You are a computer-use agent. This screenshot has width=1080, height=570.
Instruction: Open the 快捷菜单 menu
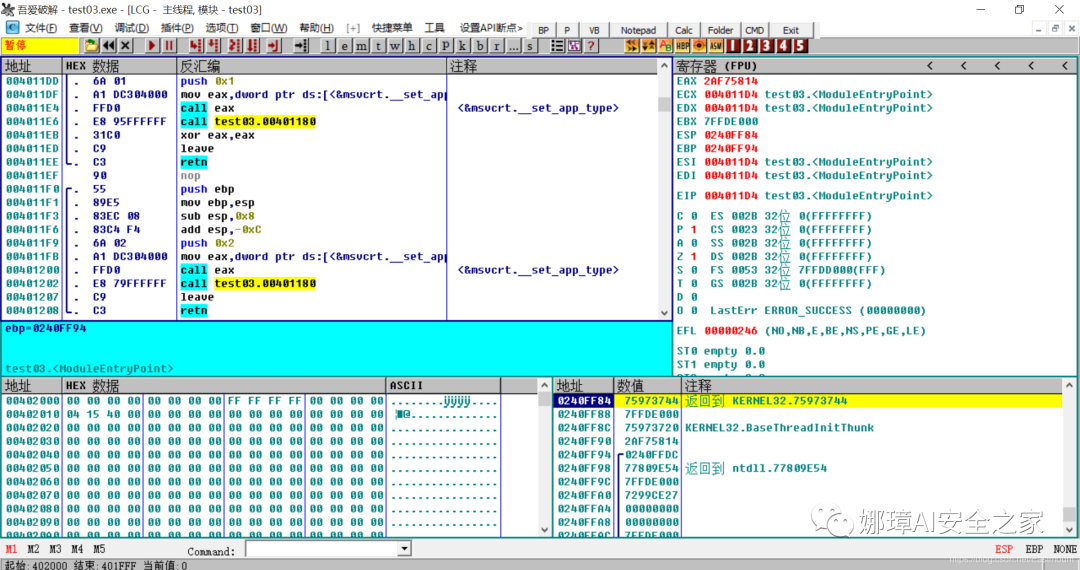392,28
